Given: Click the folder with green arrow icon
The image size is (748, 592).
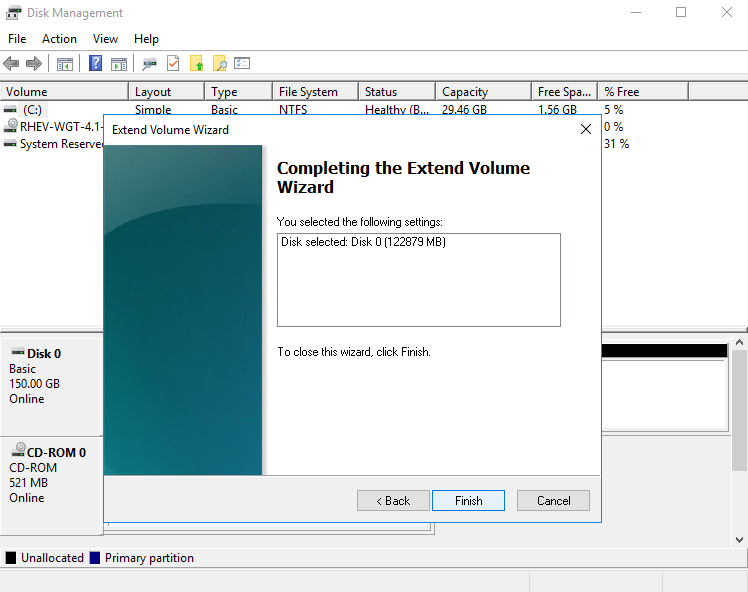Looking at the screenshot, I should point(197,64).
